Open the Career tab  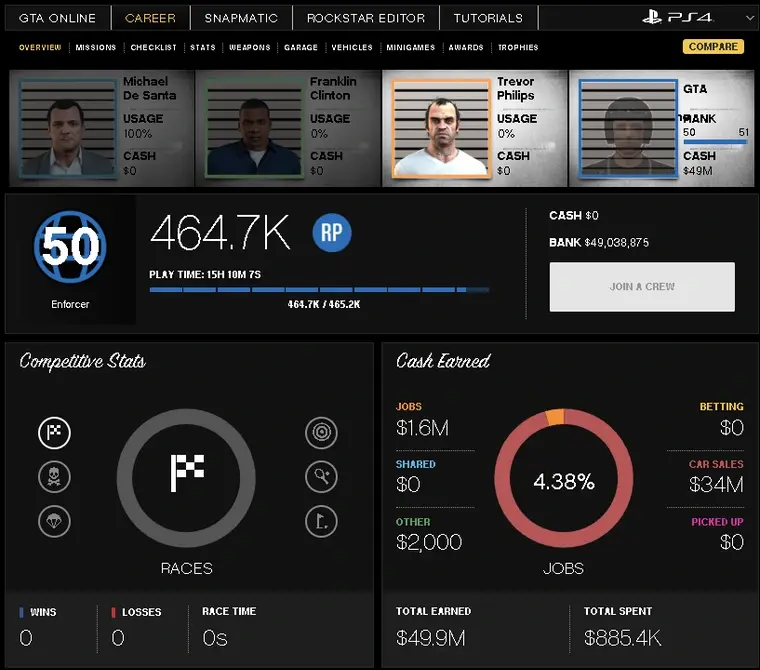[x=150, y=18]
